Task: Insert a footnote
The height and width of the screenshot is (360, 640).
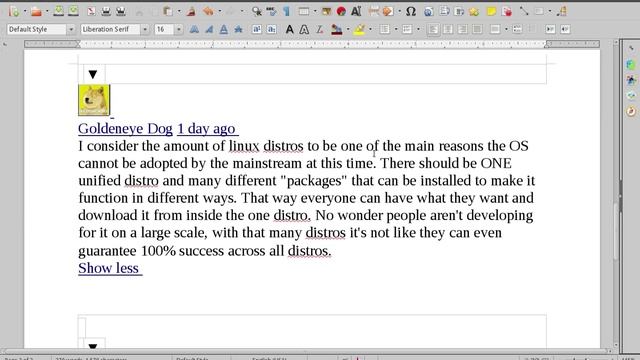Action: (x=444, y=11)
